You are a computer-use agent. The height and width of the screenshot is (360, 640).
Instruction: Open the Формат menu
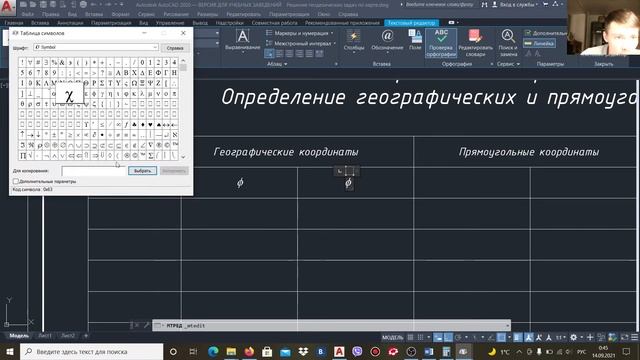pos(120,14)
